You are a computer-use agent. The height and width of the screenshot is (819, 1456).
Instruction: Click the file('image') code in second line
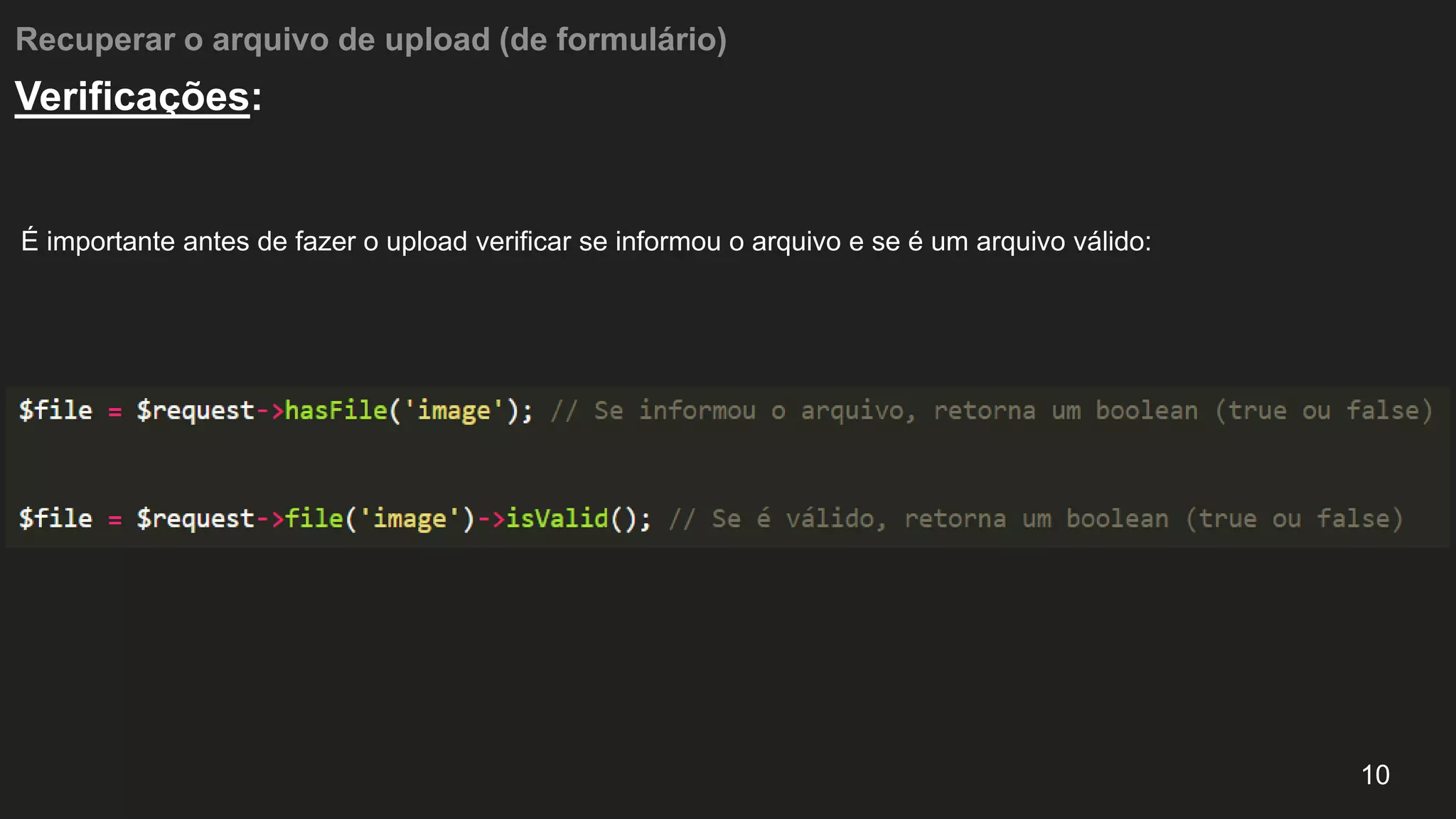tap(380, 518)
